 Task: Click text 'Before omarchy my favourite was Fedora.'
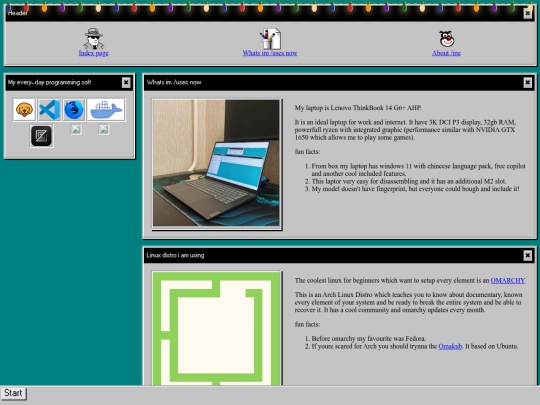(369, 339)
